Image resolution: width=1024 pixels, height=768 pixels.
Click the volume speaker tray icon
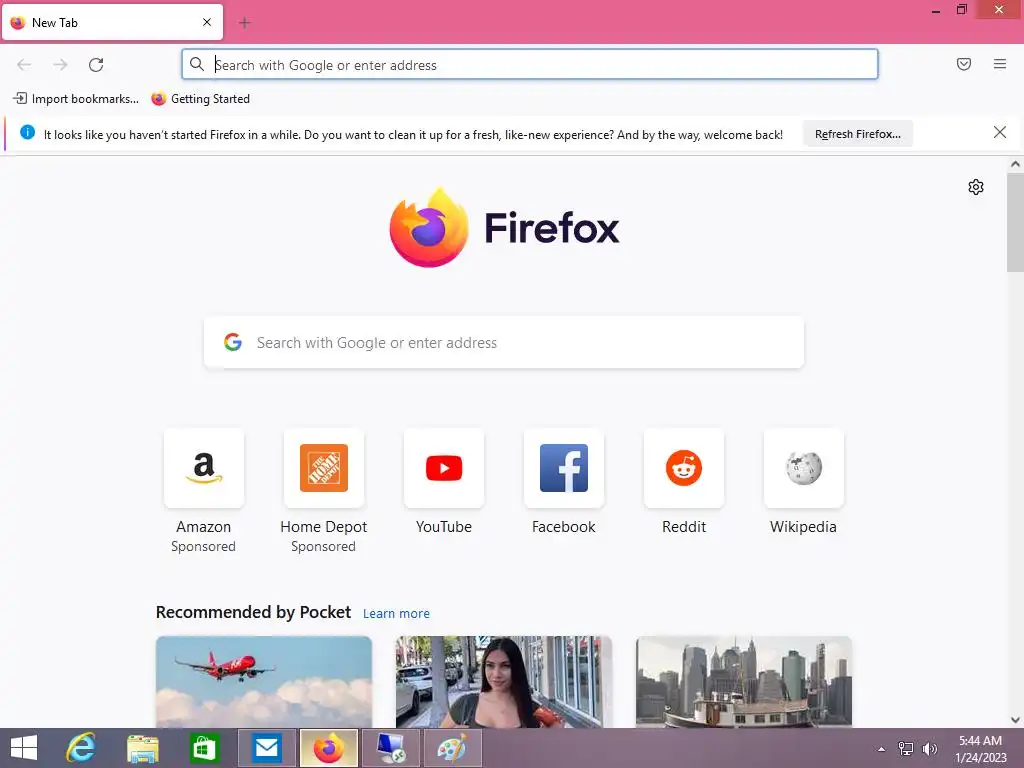tap(929, 749)
